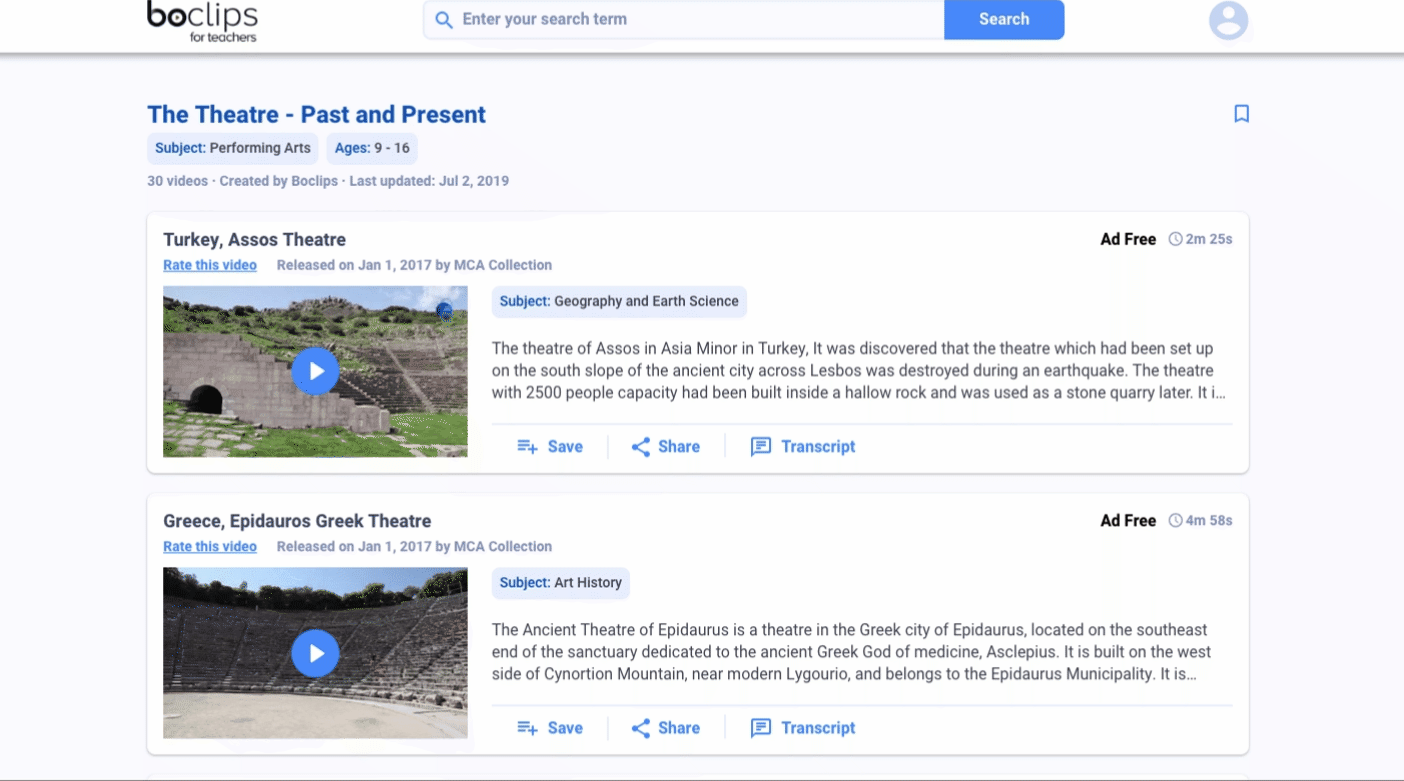1404x781 pixels.
Task: Click the magnifier icon in search bar
Action: click(444, 20)
